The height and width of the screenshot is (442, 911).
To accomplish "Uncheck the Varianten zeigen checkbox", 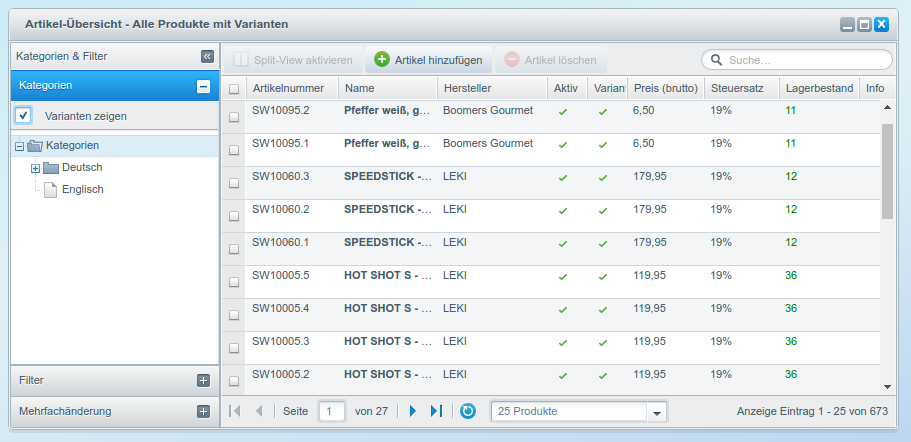I will (24, 116).
